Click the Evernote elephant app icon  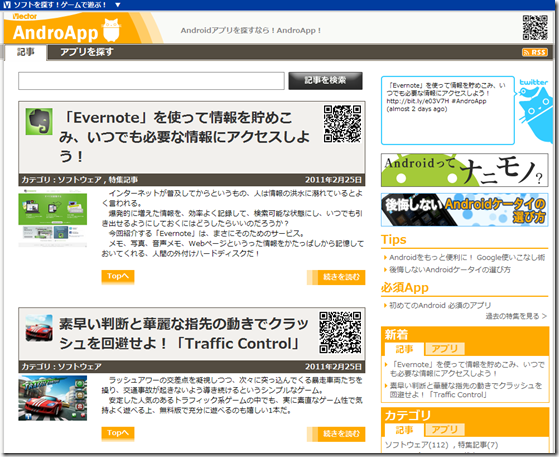[x=39, y=122]
